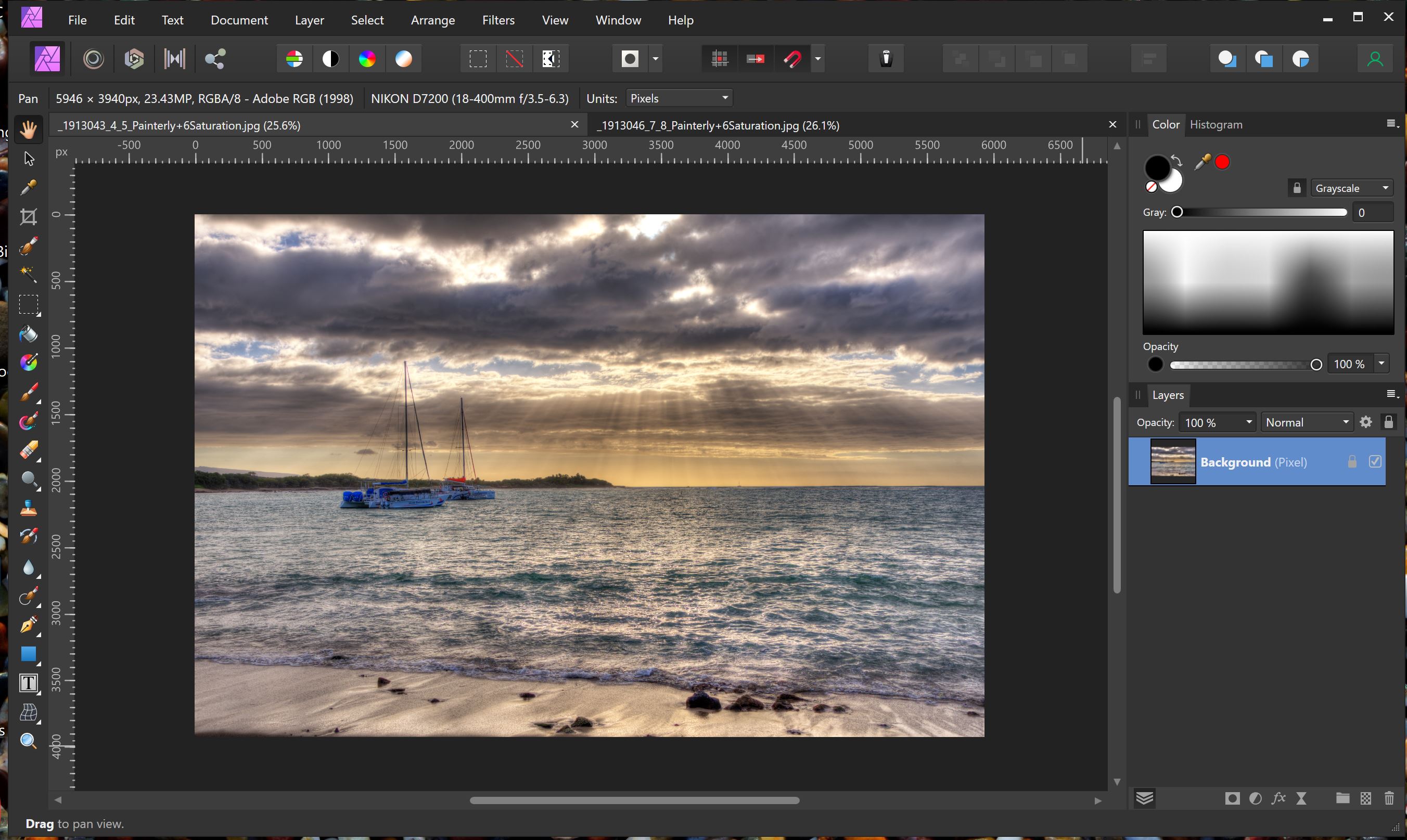Open the Normal blend mode dropdown
The image size is (1407, 840).
pyautogui.click(x=1307, y=423)
